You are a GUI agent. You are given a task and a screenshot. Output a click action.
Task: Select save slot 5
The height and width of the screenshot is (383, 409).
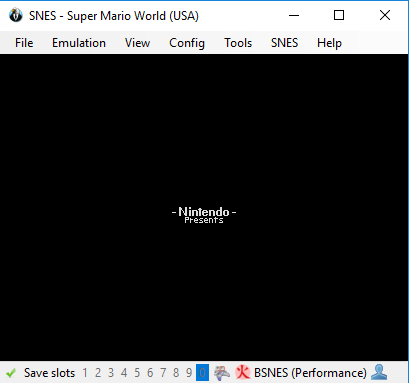click(x=137, y=373)
